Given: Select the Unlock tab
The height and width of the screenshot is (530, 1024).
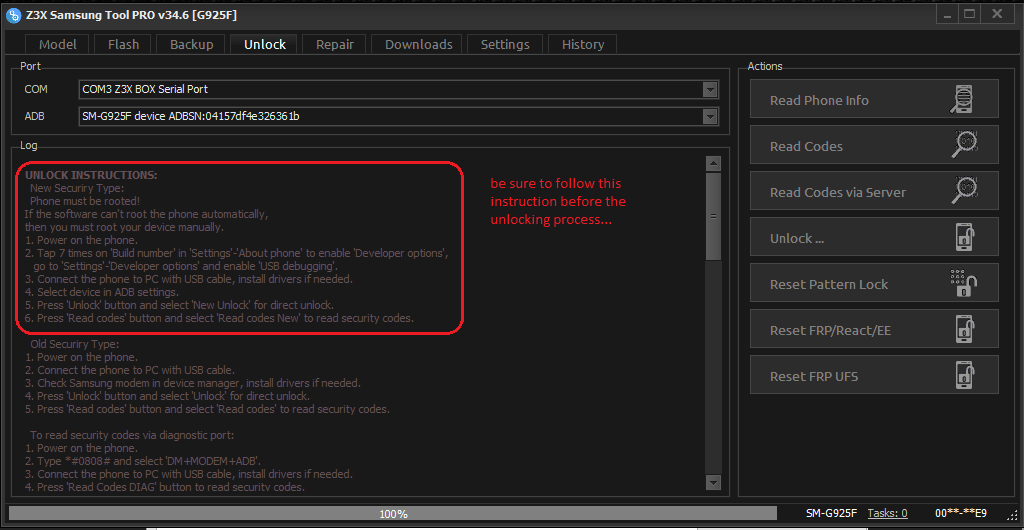Looking at the screenshot, I should (x=264, y=44).
